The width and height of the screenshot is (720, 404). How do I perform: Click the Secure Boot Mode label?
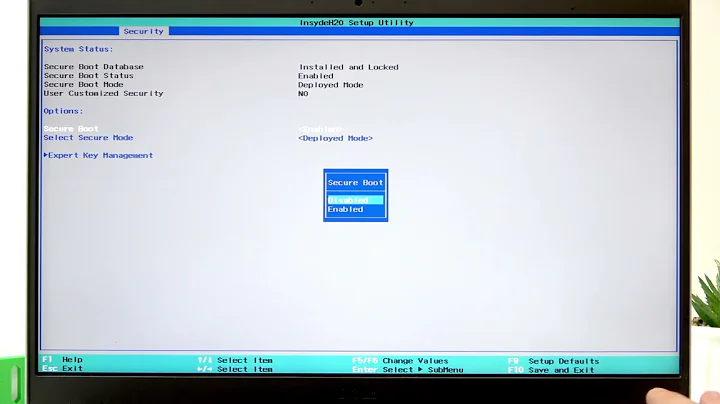point(84,84)
